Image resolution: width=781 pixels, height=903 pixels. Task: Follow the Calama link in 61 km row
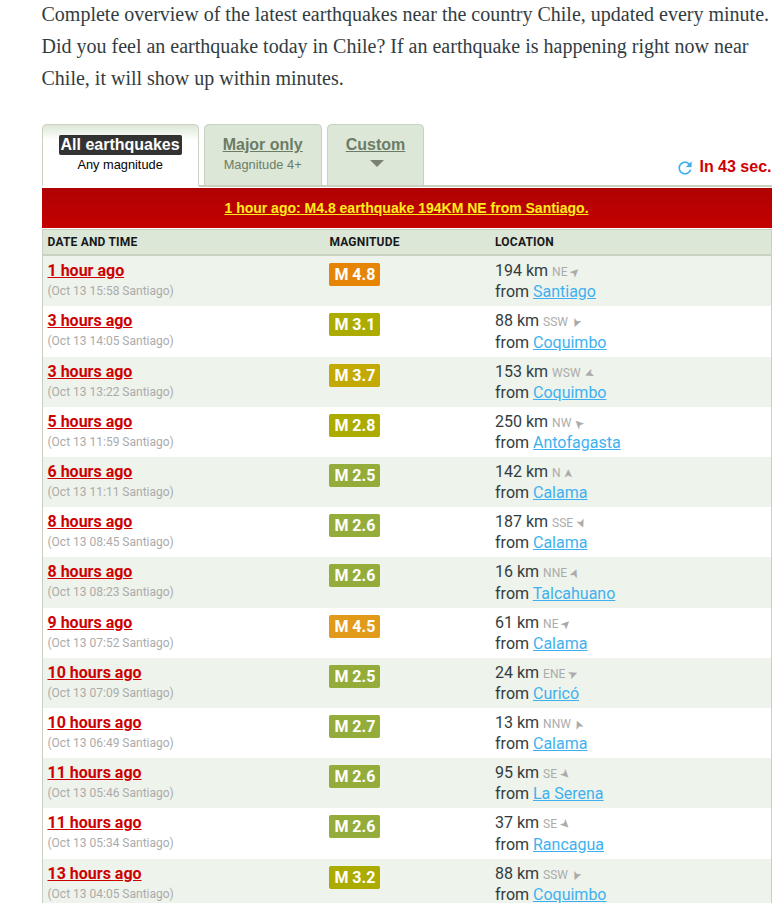click(560, 644)
